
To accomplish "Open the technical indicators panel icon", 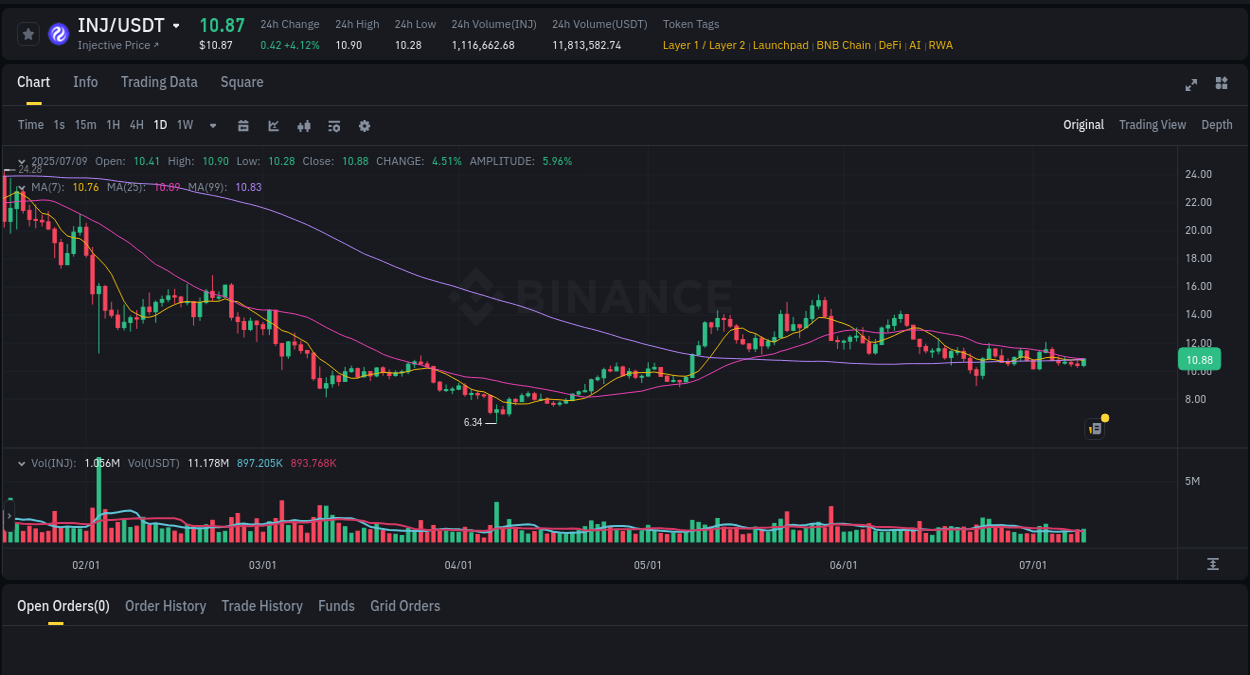I will (333, 125).
